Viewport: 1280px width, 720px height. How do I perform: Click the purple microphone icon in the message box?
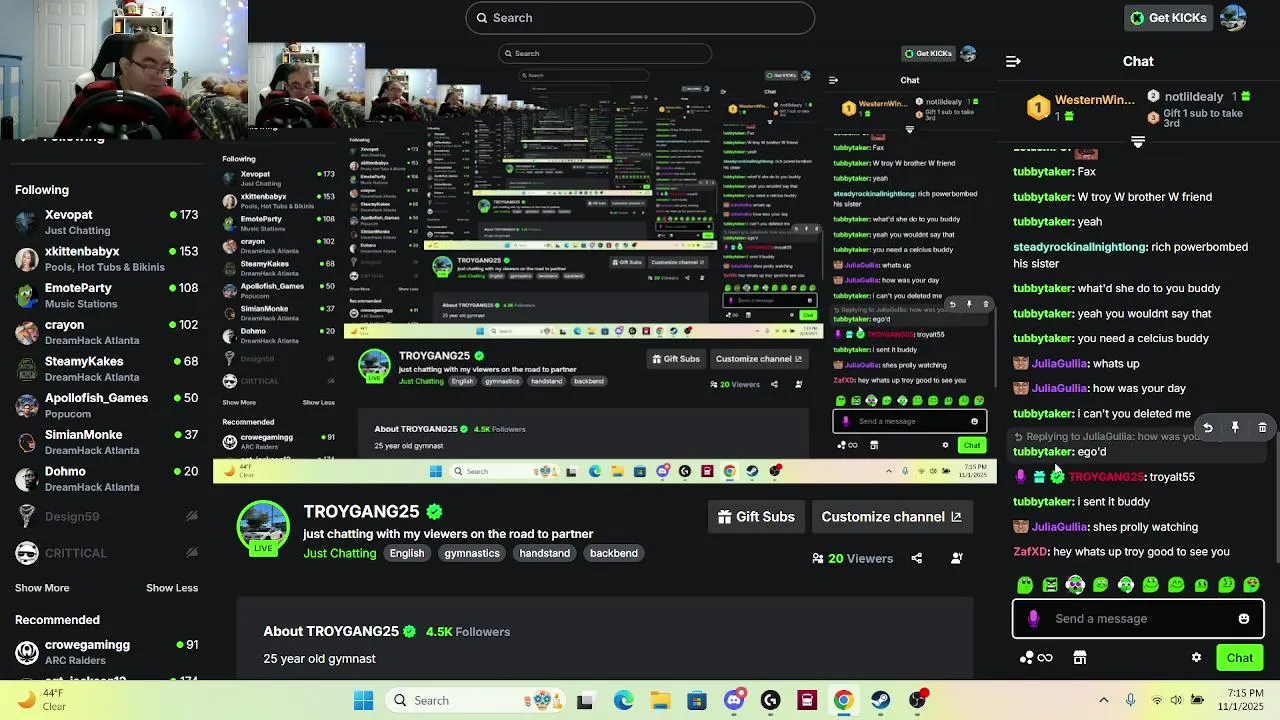pyautogui.click(x=1033, y=619)
